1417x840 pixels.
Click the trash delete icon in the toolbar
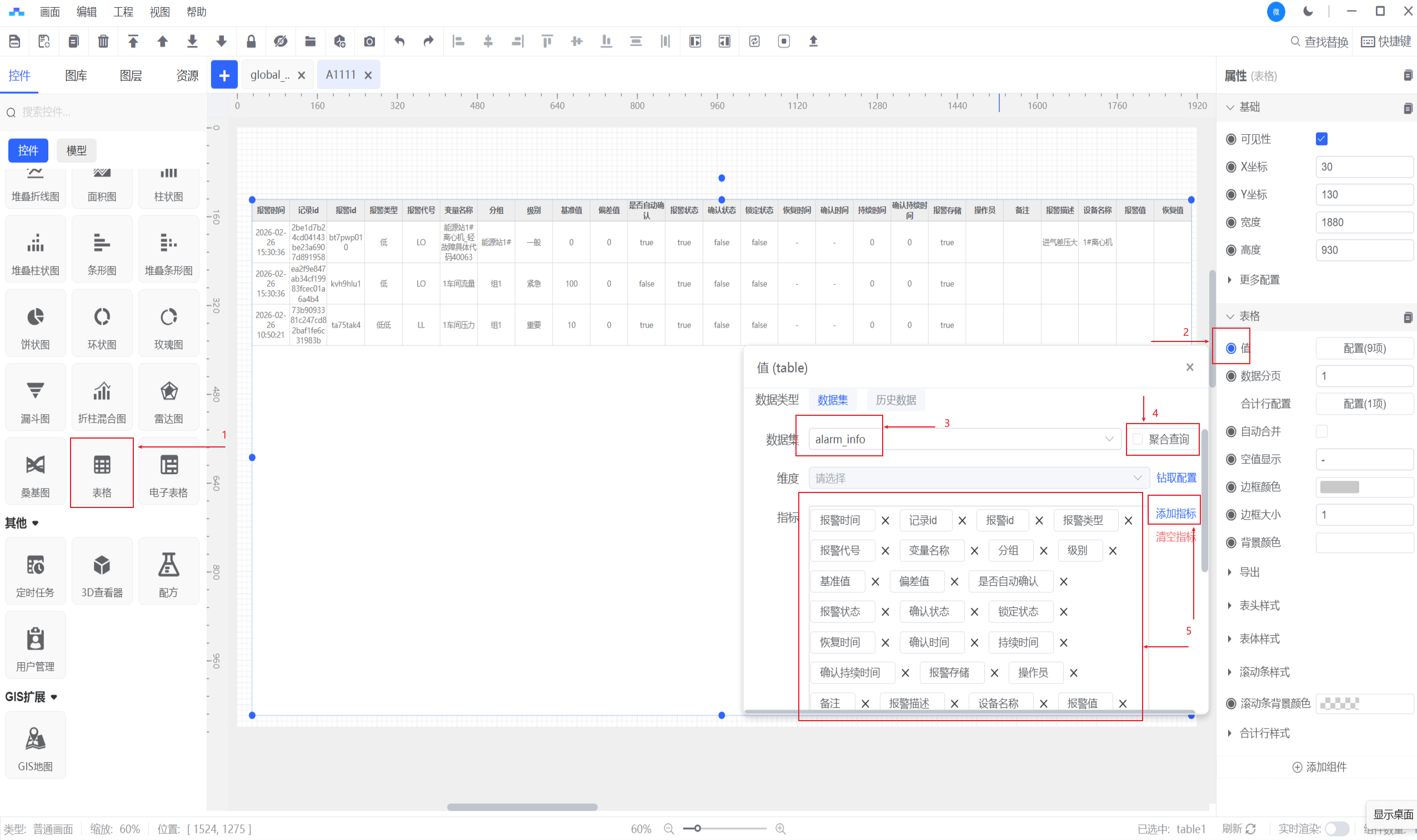(103, 41)
